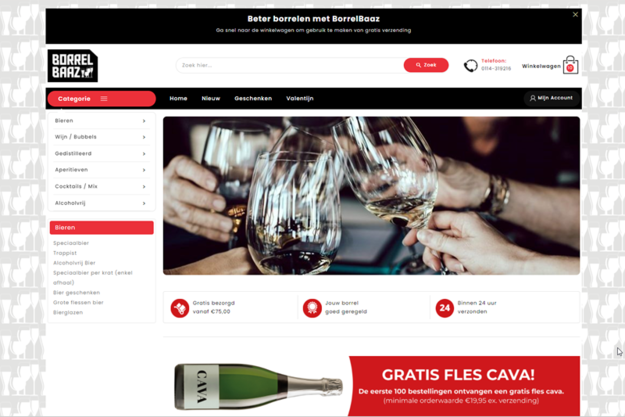Click the hamburger icon beside Categorie
This screenshot has width=625, height=417.
click(104, 98)
